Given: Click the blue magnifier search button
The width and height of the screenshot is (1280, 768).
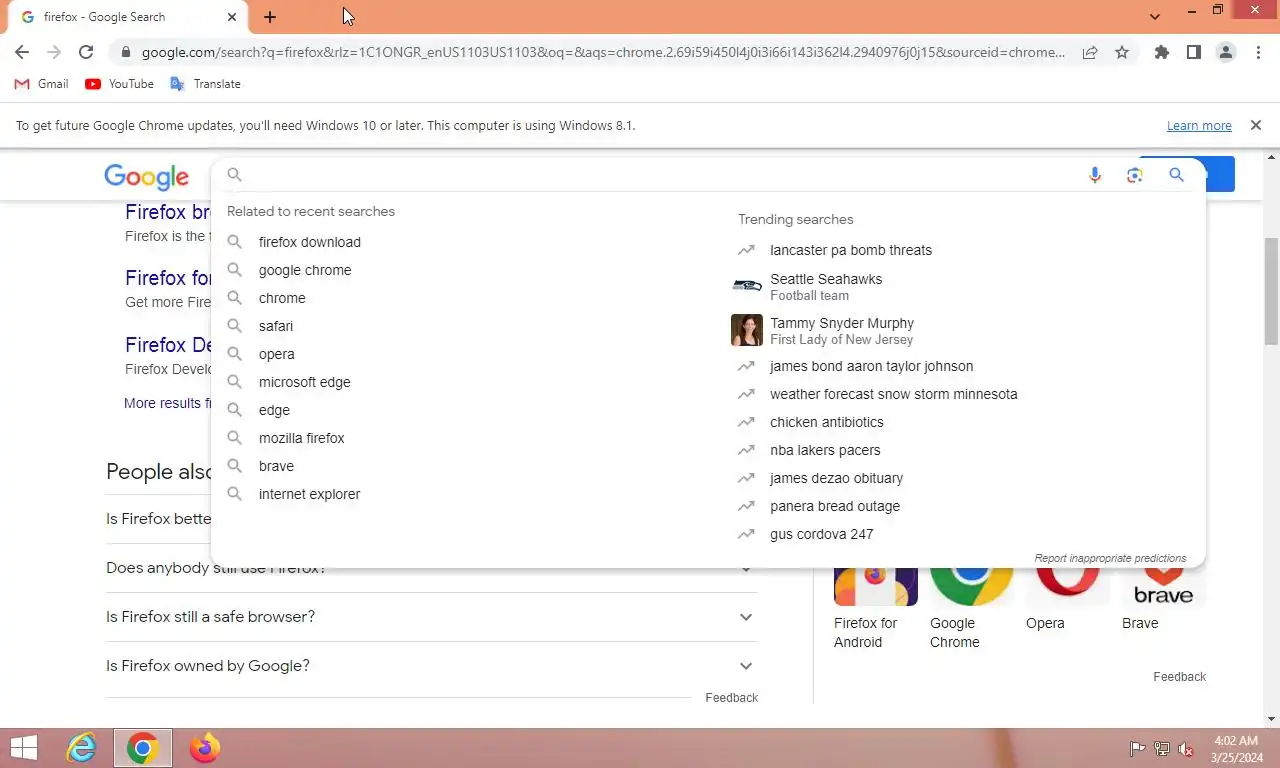Looking at the screenshot, I should 1176,175.
